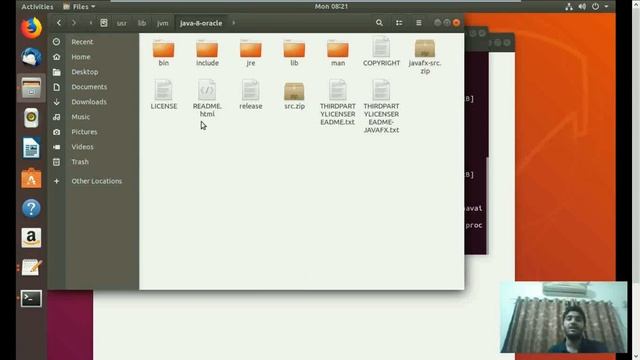Select the src.zip archive
The width and height of the screenshot is (640, 360).
pos(294,96)
